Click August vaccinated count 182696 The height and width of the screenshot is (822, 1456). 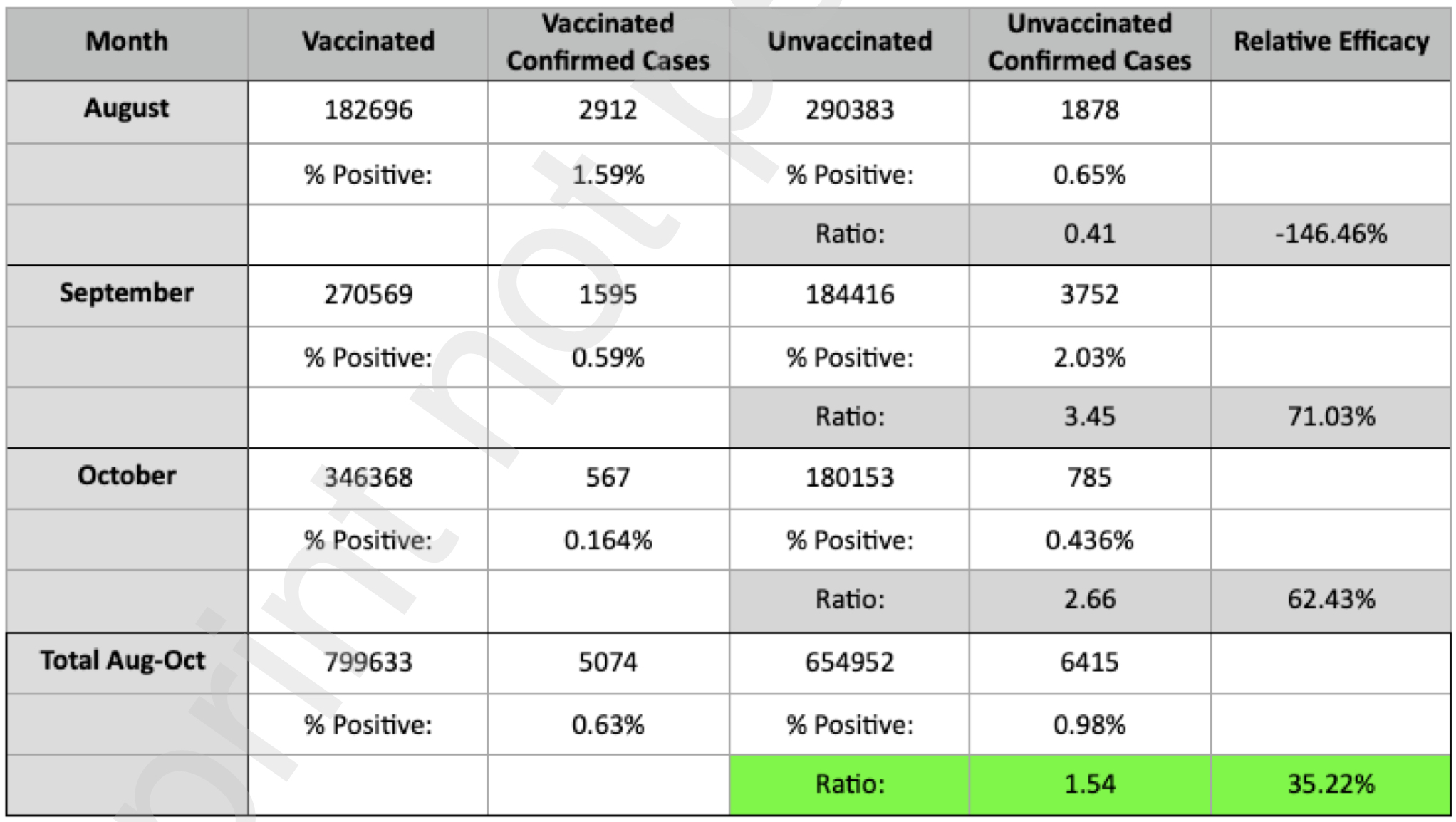click(x=368, y=110)
